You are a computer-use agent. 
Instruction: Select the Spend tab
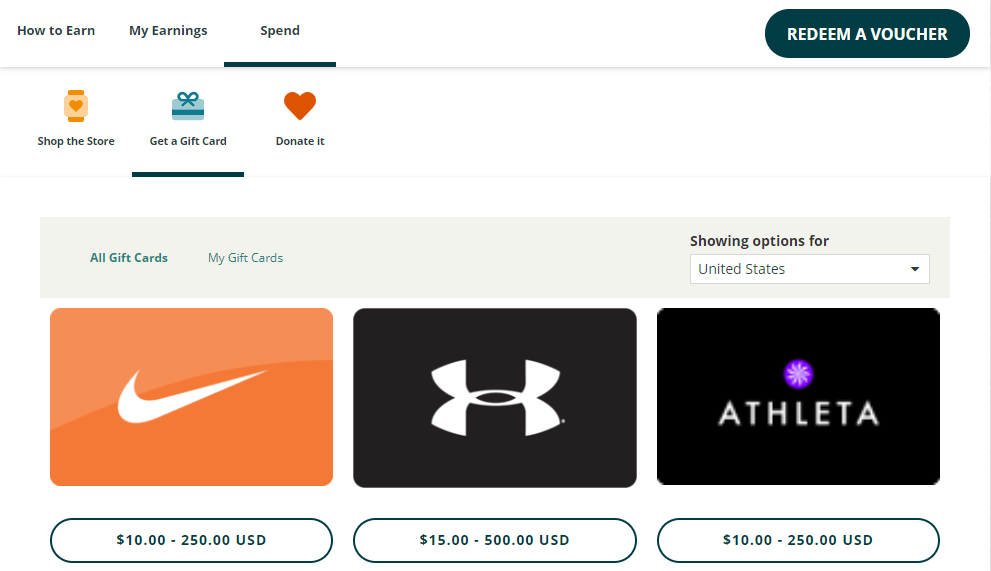(280, 31)
